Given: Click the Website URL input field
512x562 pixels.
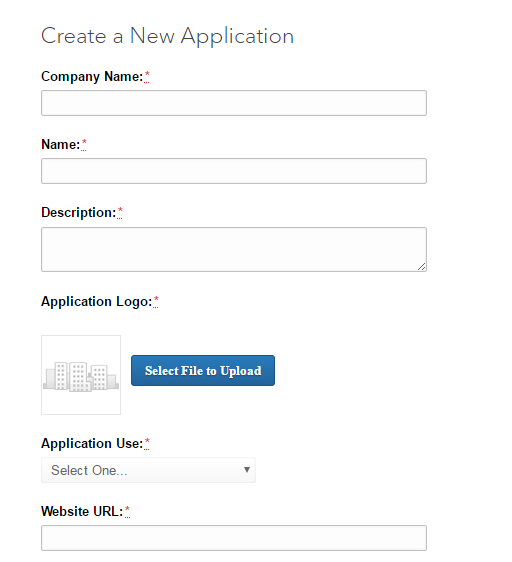Looking at the screenshot, I should tap(234, 538).
